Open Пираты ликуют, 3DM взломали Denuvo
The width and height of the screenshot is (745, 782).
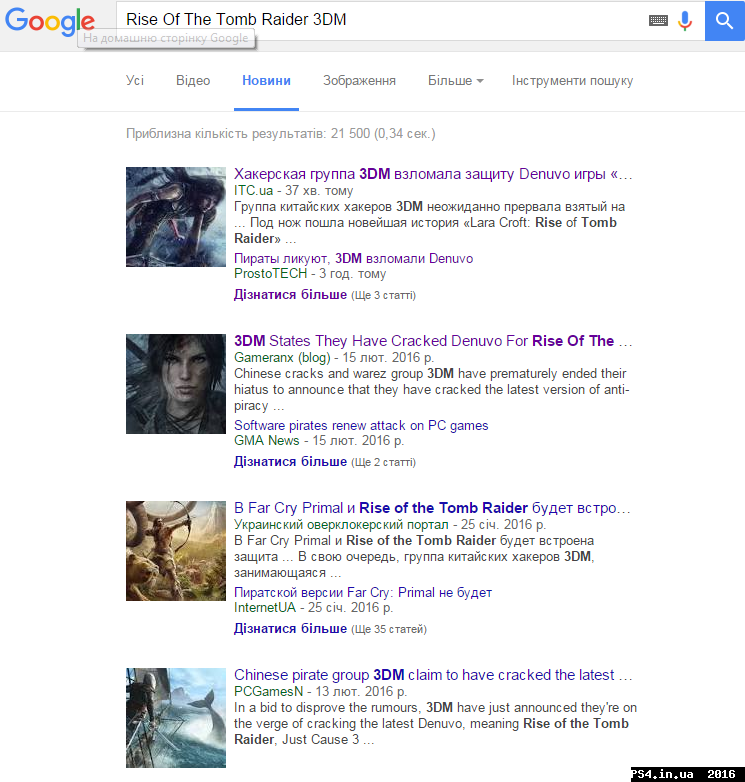(353, 258)
